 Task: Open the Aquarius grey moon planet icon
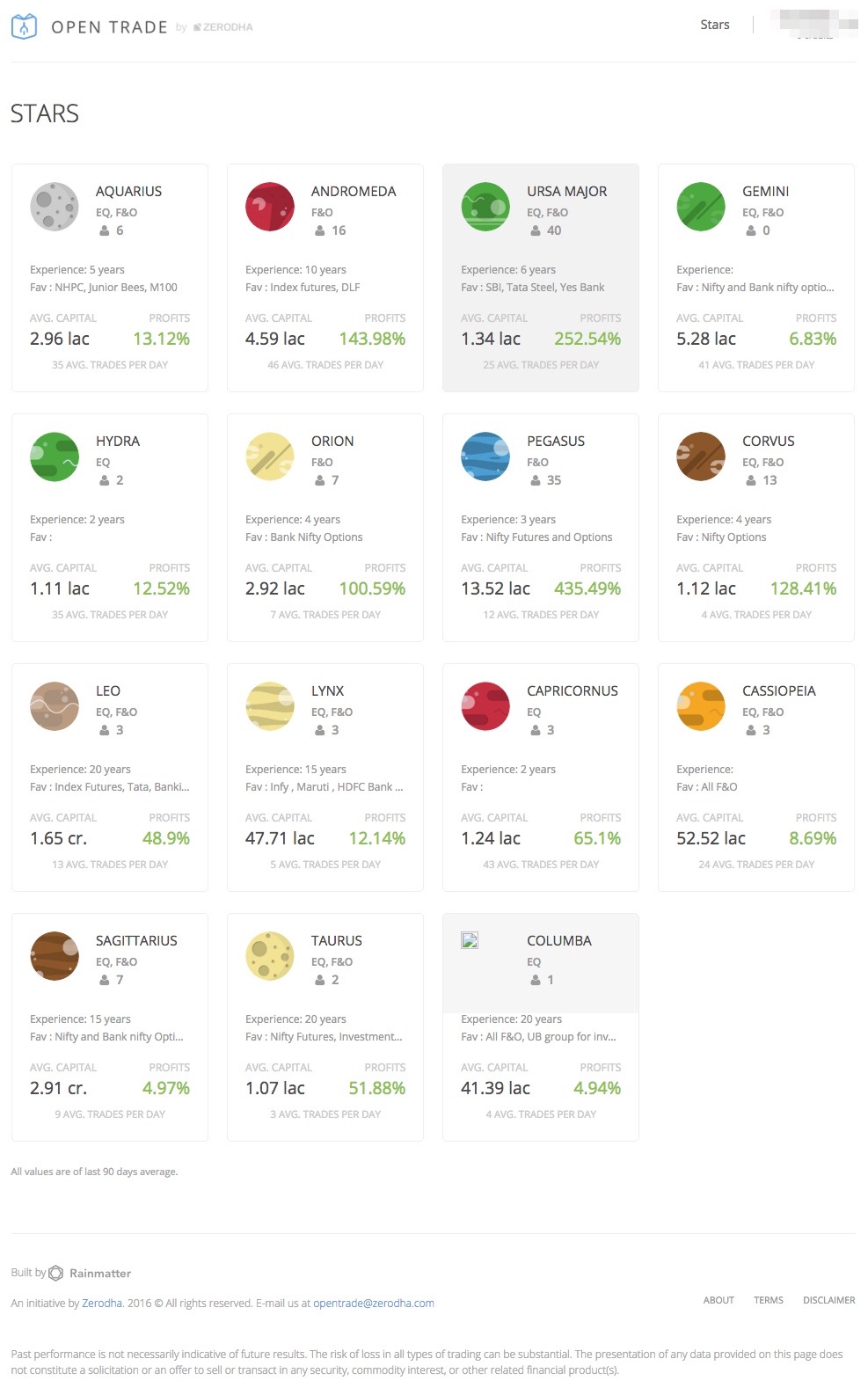[55, 207]
